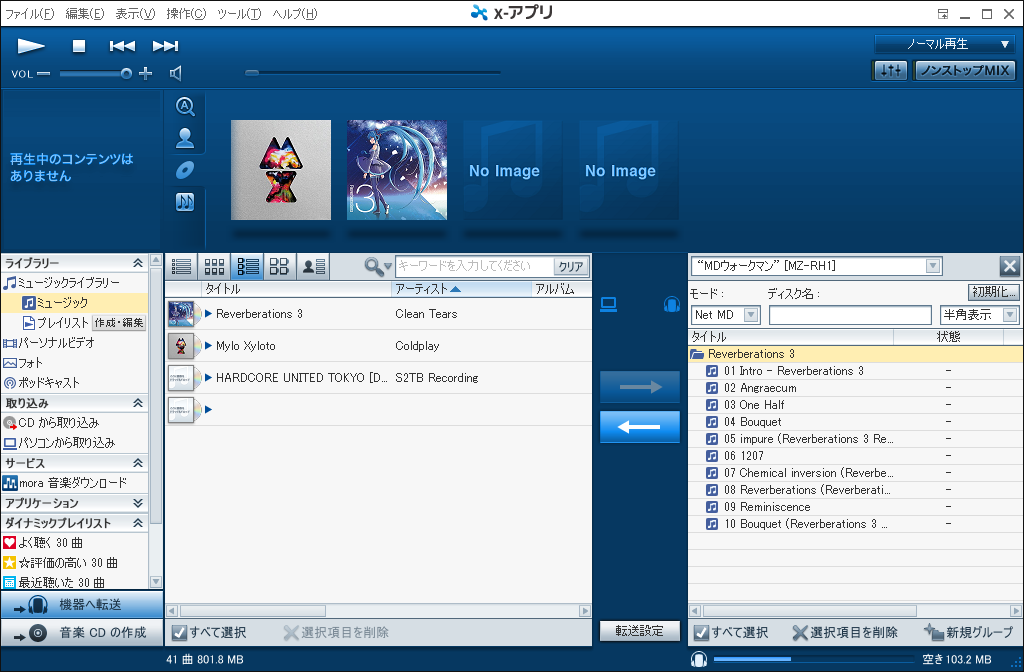Viewport: 1024px width, 672px height.
Task: Expand the Reverberations 3 album row
Action: pos(208,313)
